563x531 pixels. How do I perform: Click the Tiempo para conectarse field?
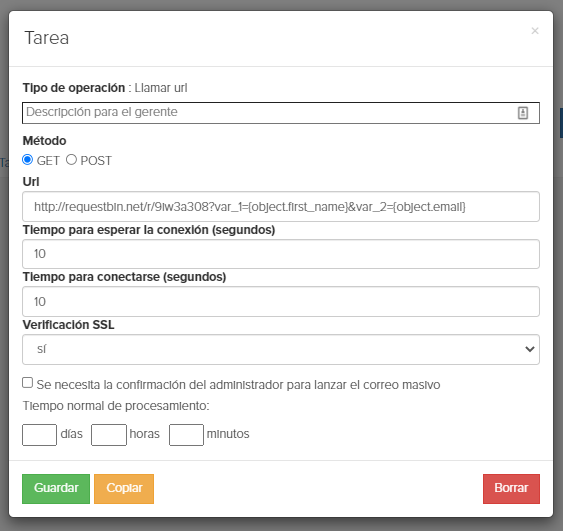pos(281,302)
